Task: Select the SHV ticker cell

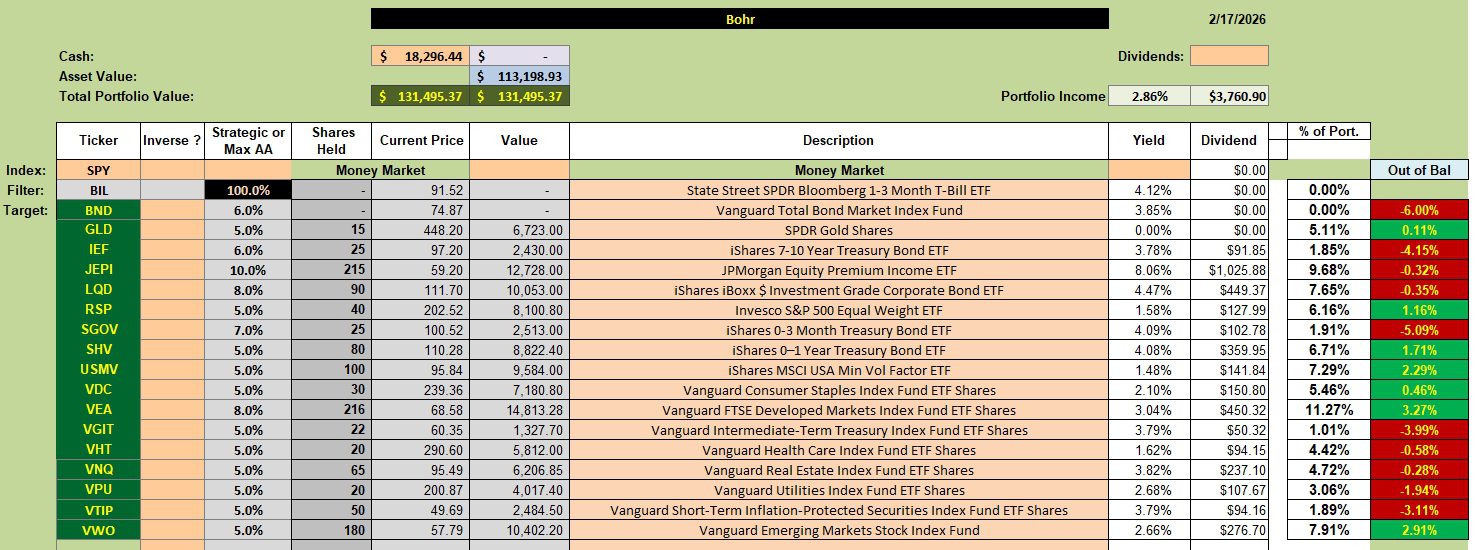Action: 98,350
